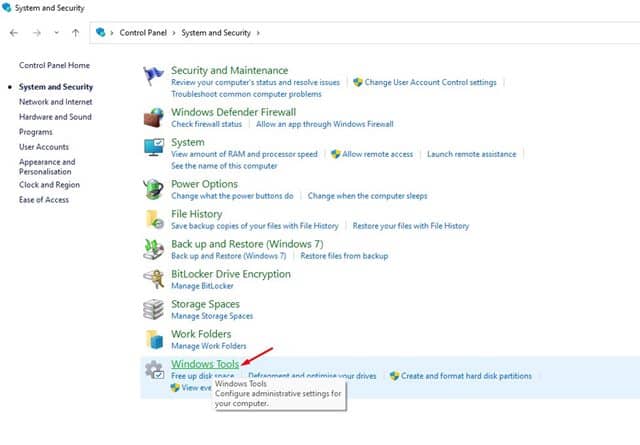Open User Accounts category
The width and height of the screenshot is (640, 445).
point(44,147)
